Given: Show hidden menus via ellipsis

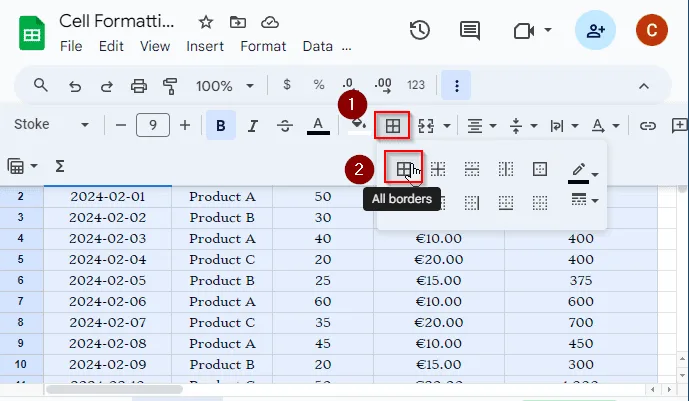Looking at the screenshot, I should [x=347, y=49].
